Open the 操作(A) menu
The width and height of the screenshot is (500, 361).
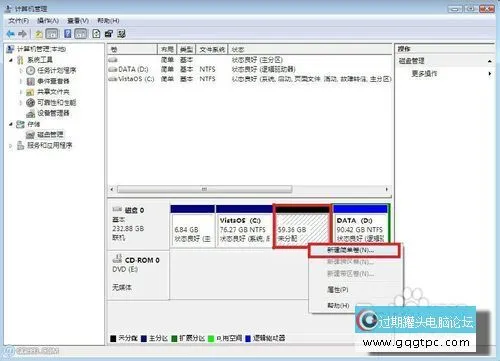coord(48,21)
